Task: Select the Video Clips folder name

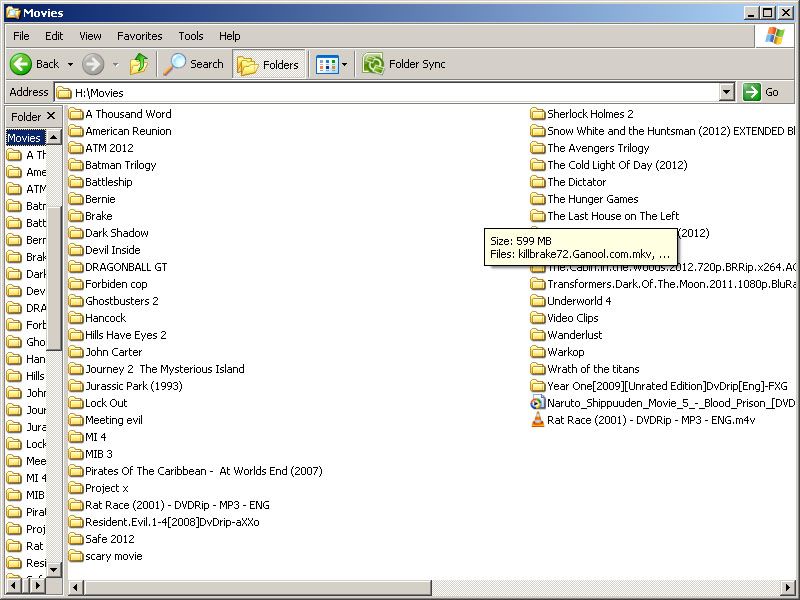Action: [x=573, y=318]
